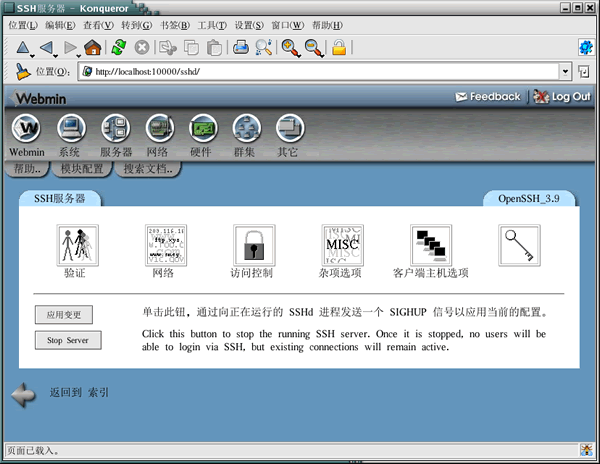This screenshot has width=600, height=464.
Task: Click the Stop Server button
Action: (x=68, y=340)
